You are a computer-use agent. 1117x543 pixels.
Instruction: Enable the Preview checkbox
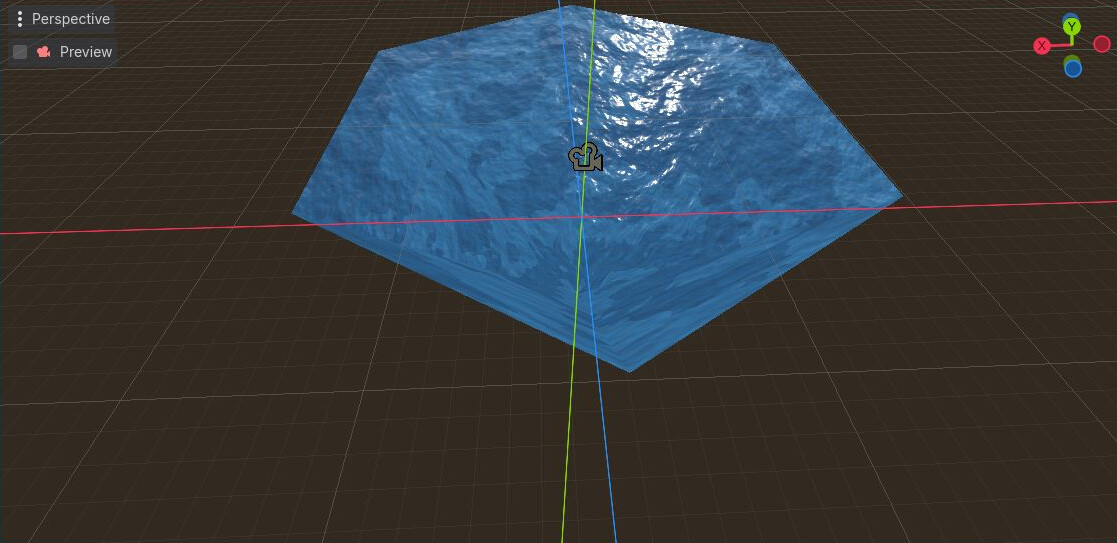coord(20,52)
